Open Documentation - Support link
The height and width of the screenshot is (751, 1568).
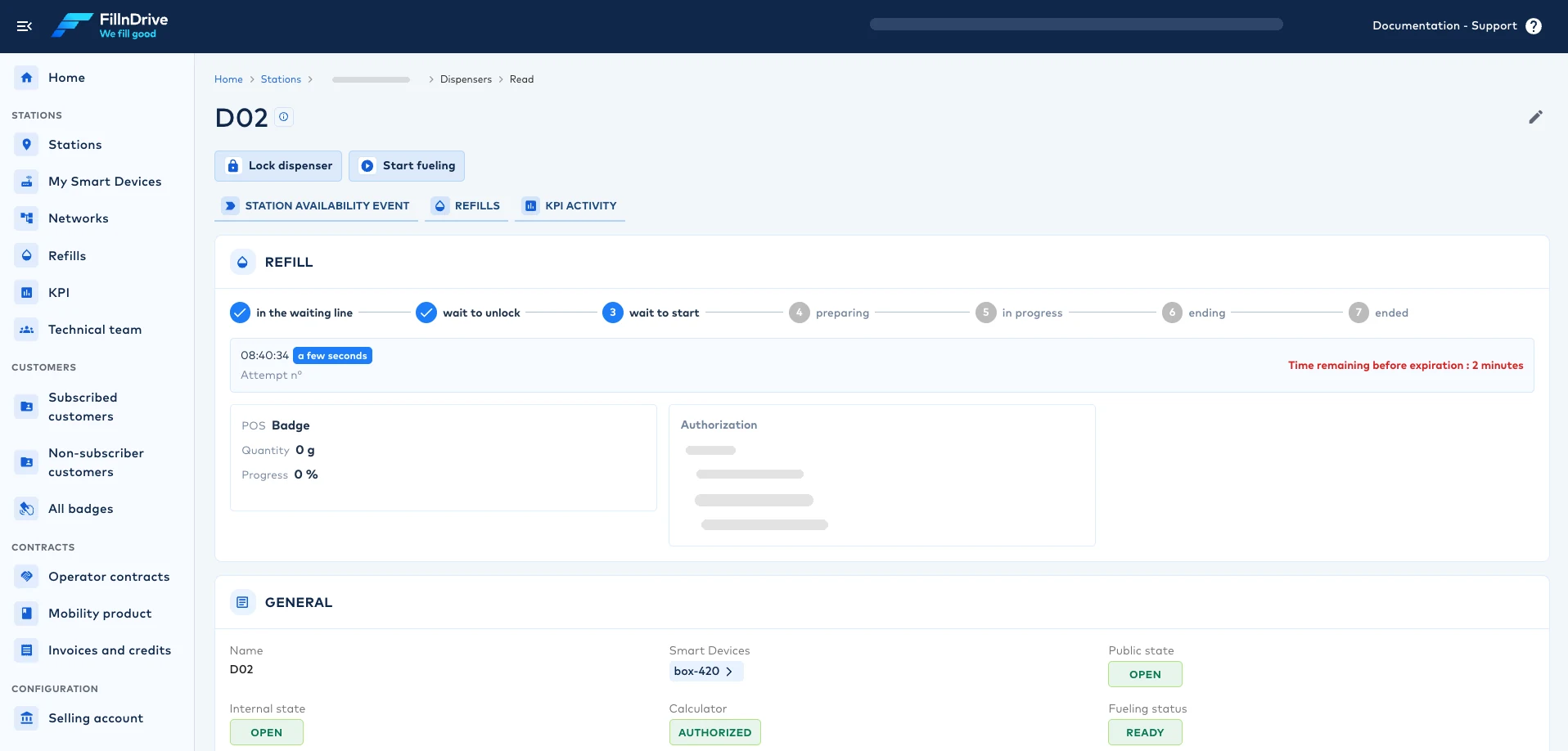[x=1444, y=26]
